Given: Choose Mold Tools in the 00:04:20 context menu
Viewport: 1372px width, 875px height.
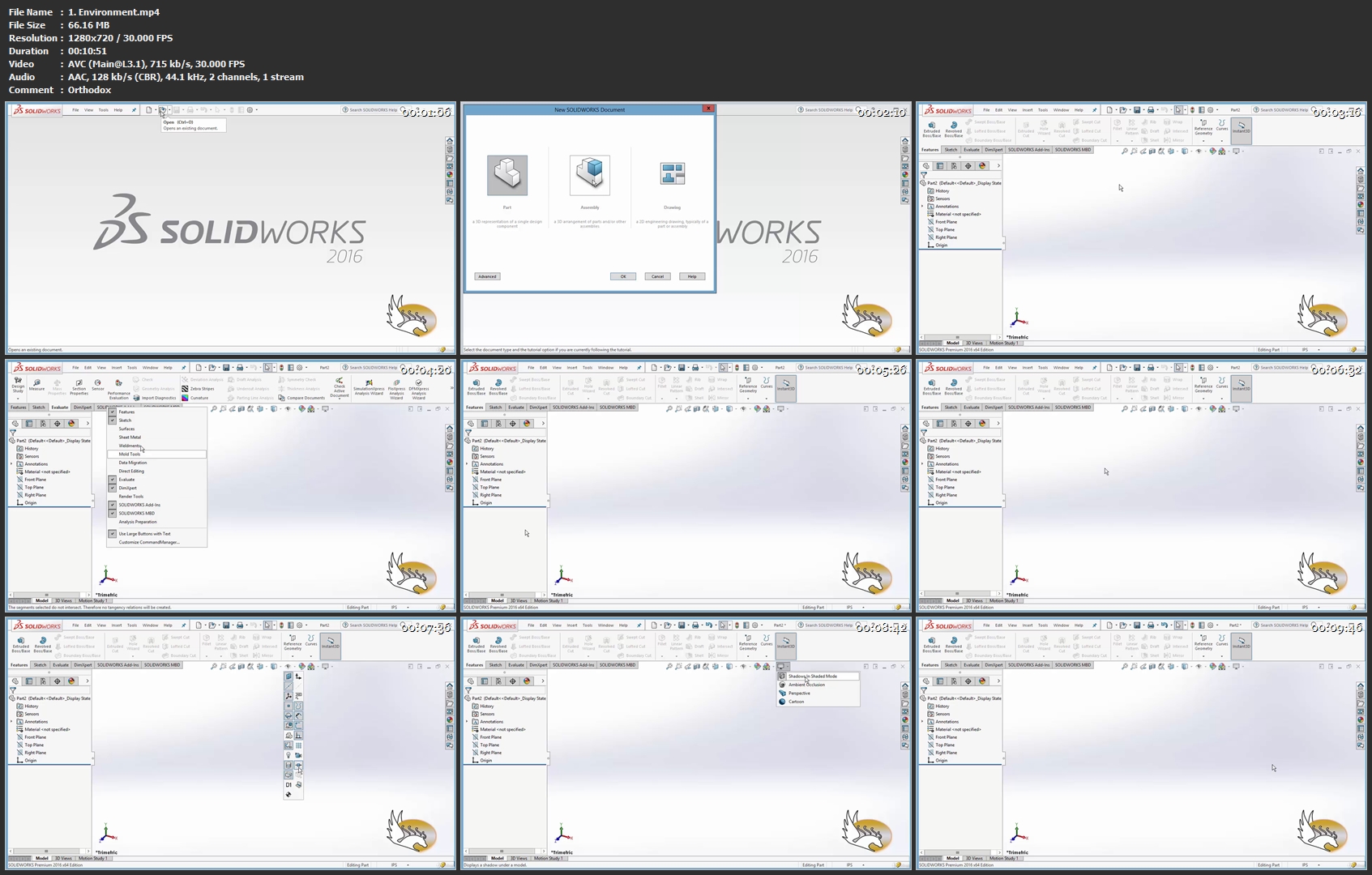Looking at the screenshot, I should (x=156, y=455).
